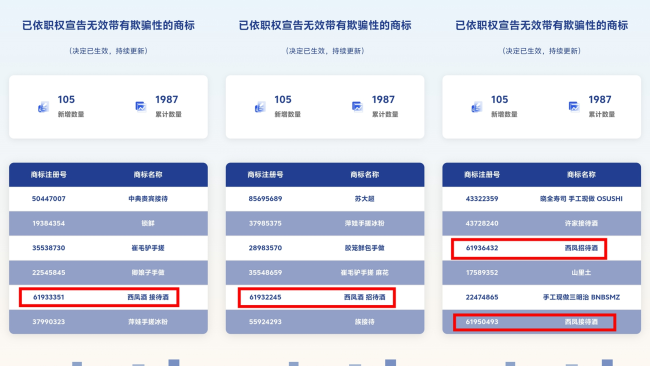
Task: Click 商标注册号 header above 85695689
Action: click(265, 175)
